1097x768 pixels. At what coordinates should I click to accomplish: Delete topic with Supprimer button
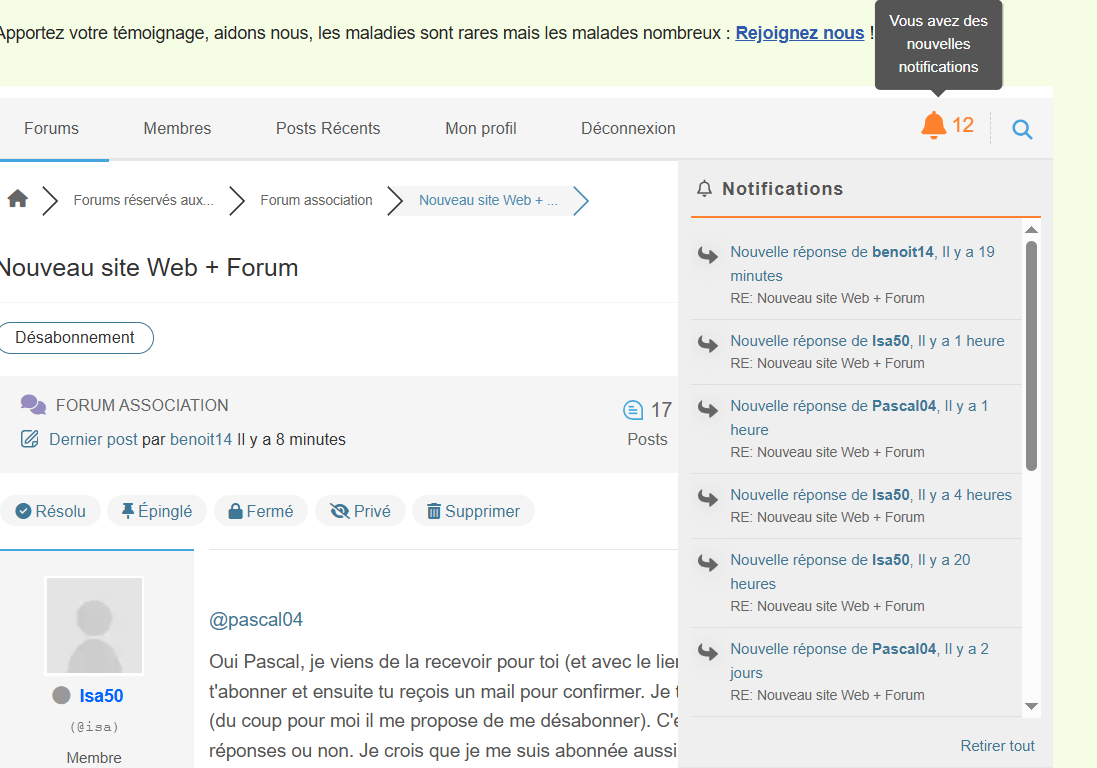(x=473, y=511)
